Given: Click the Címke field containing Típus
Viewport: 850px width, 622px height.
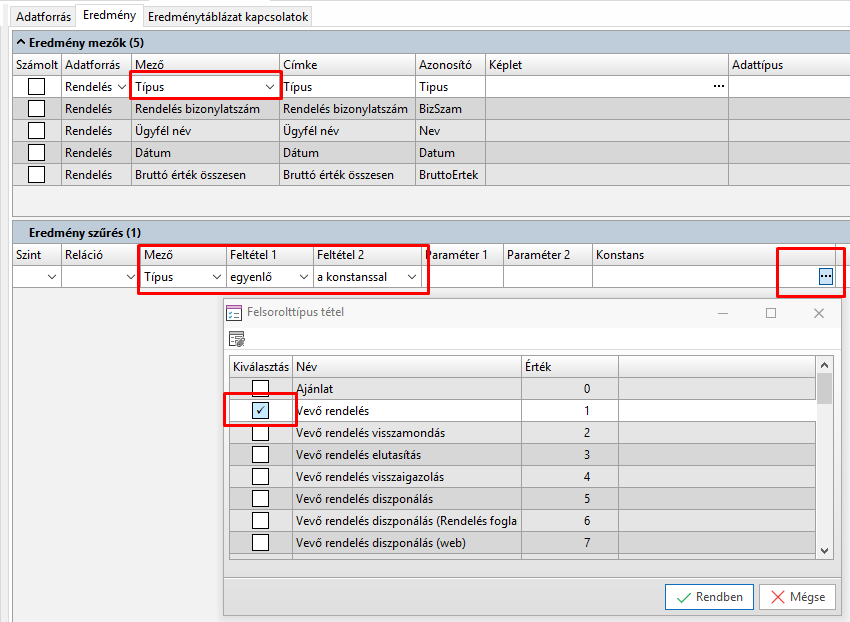Looking at the screenshot, I should pos(347,87).
